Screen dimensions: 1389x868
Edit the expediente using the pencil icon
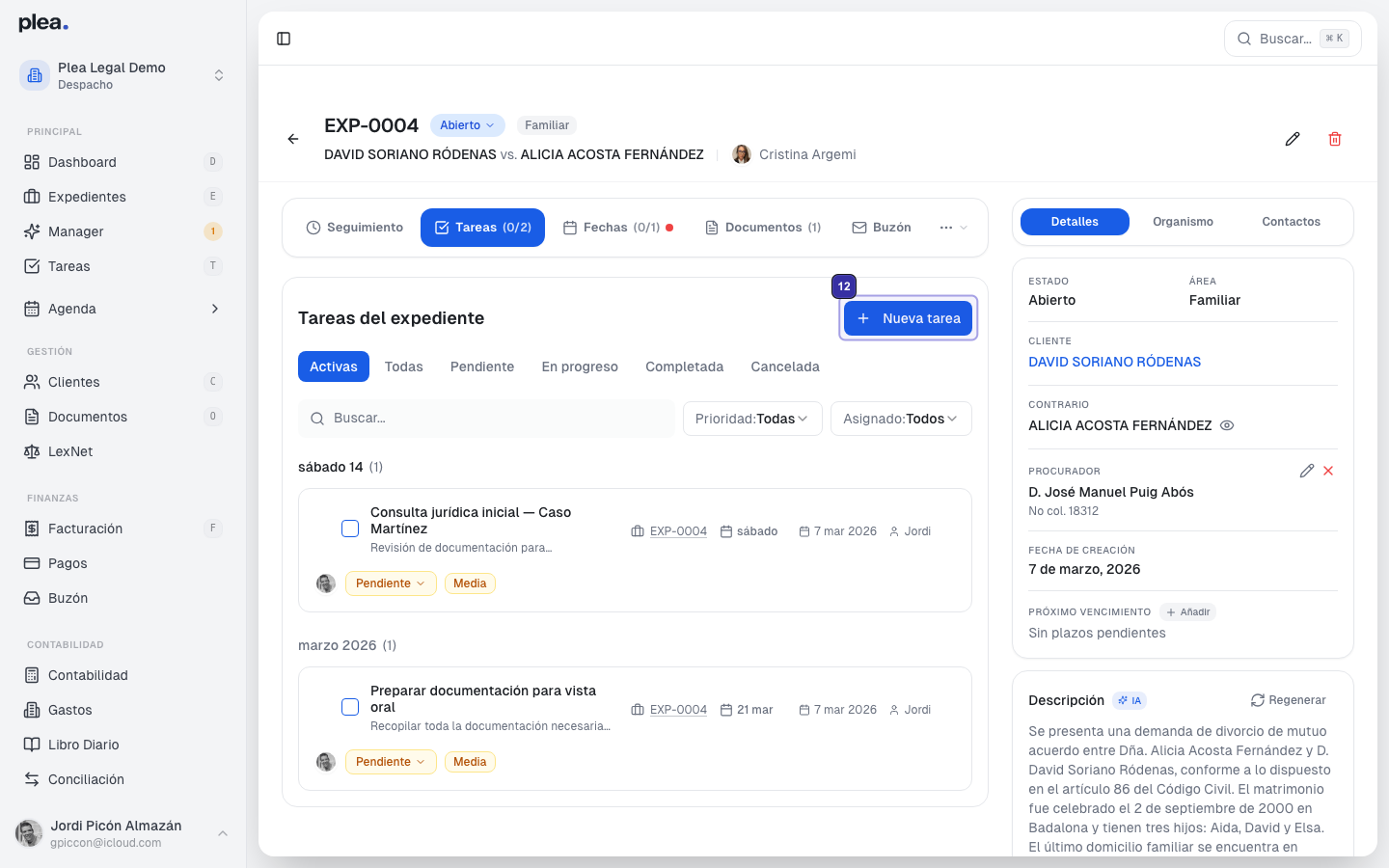[1293, 139]
